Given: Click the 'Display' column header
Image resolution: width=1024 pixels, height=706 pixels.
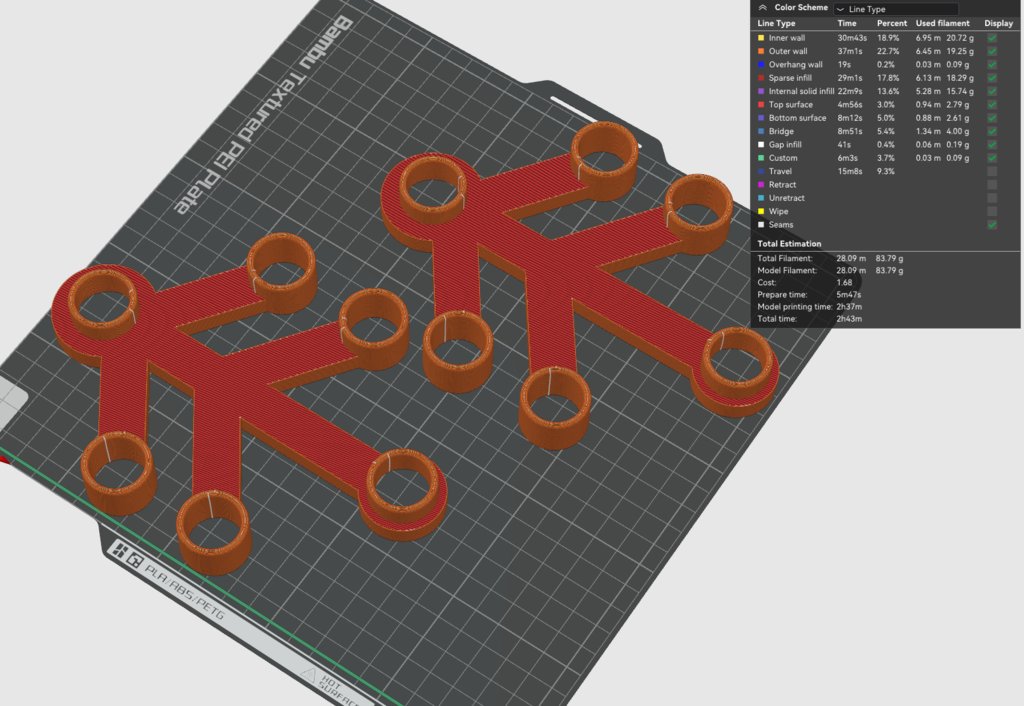Looking at the screenshot, I should point(999,23).
